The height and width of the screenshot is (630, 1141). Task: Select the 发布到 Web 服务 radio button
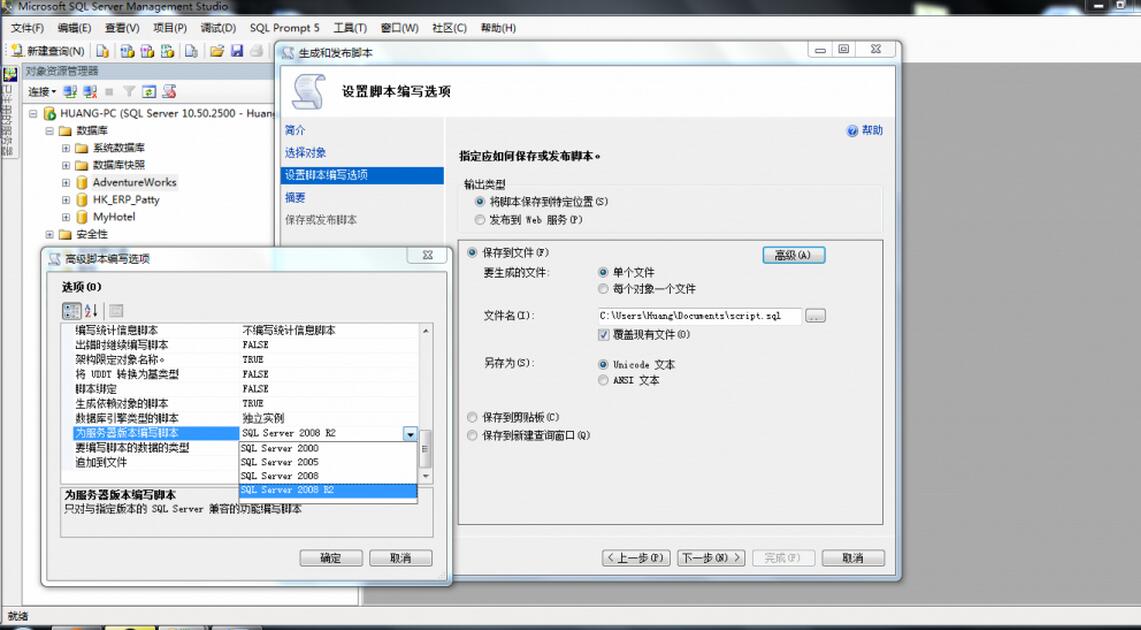[480, 219]
